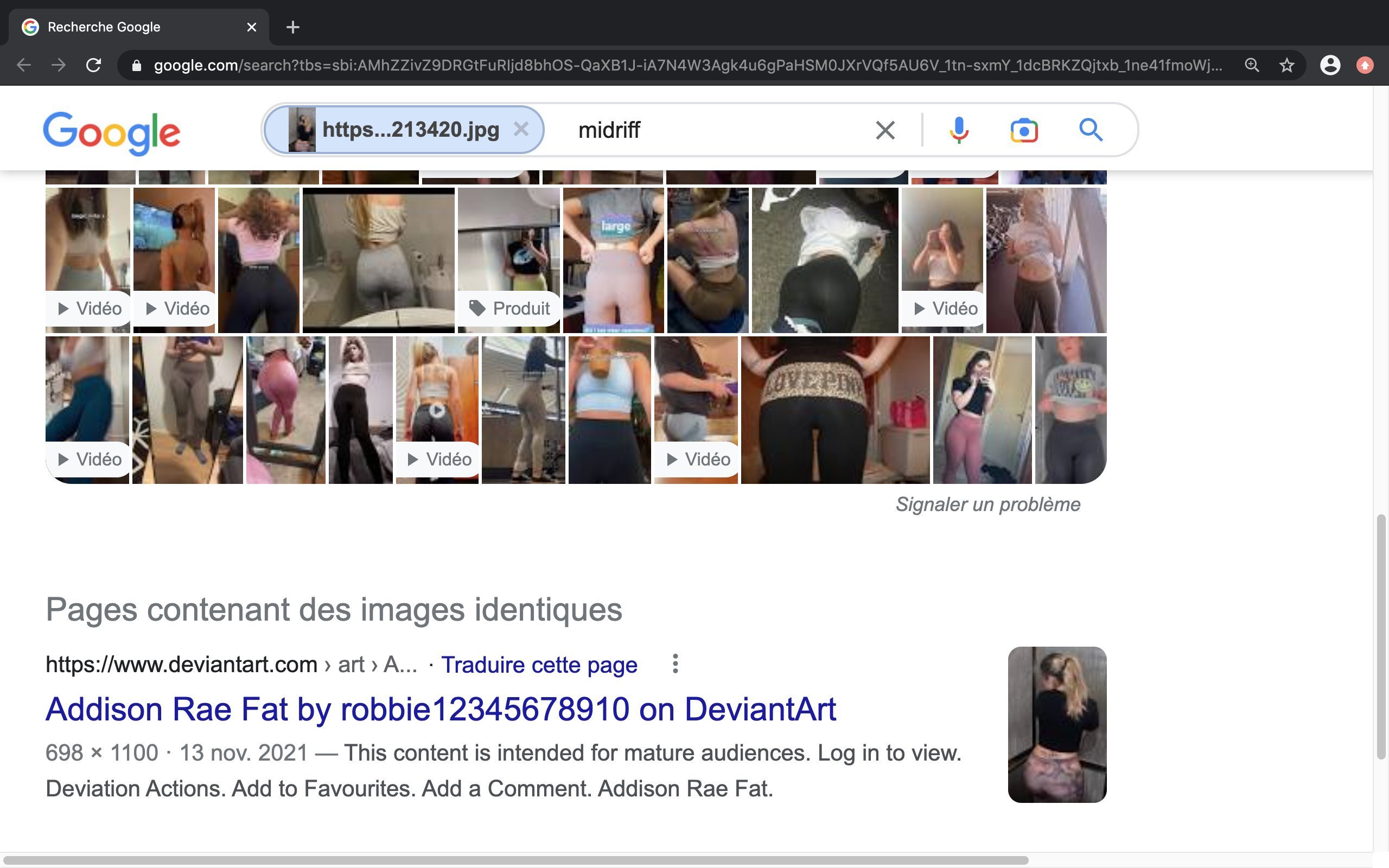The height and width of the screenshot is (868, 1389).
Task: Go back to previous page
Action: click(x=24, y=66)
